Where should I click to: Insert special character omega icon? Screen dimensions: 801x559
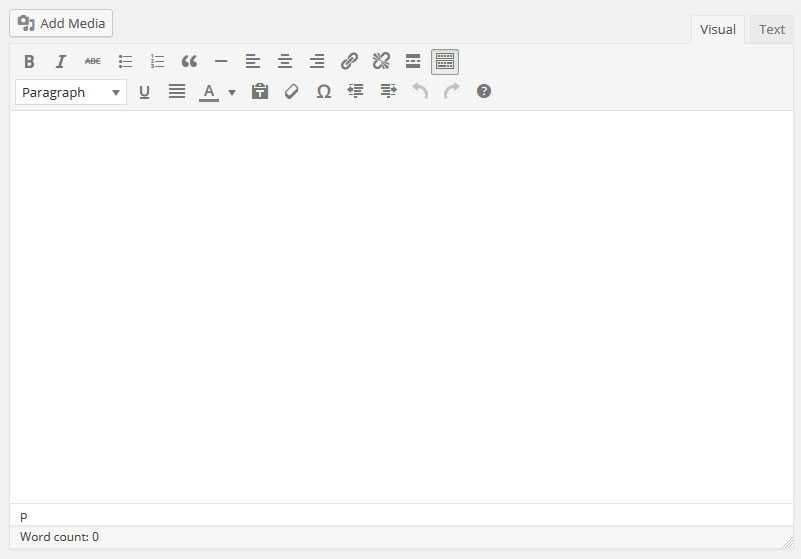324,92
